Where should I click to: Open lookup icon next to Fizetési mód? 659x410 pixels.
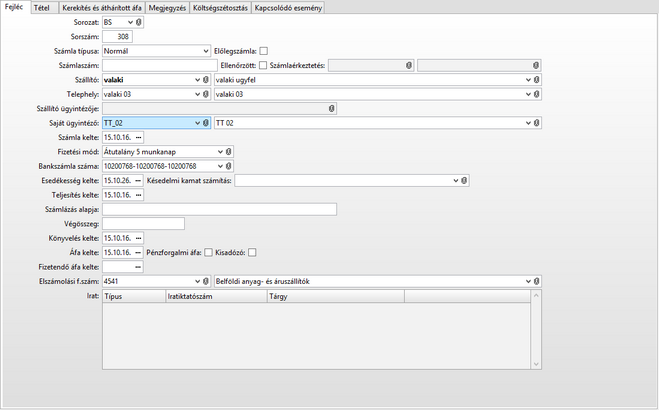[228, 152]
